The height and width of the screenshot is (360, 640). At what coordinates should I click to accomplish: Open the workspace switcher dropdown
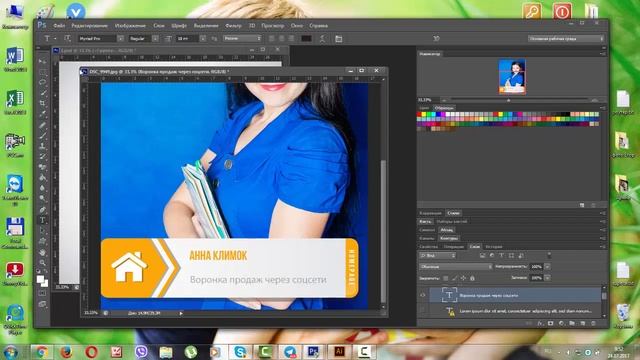[x=566, y=38]
